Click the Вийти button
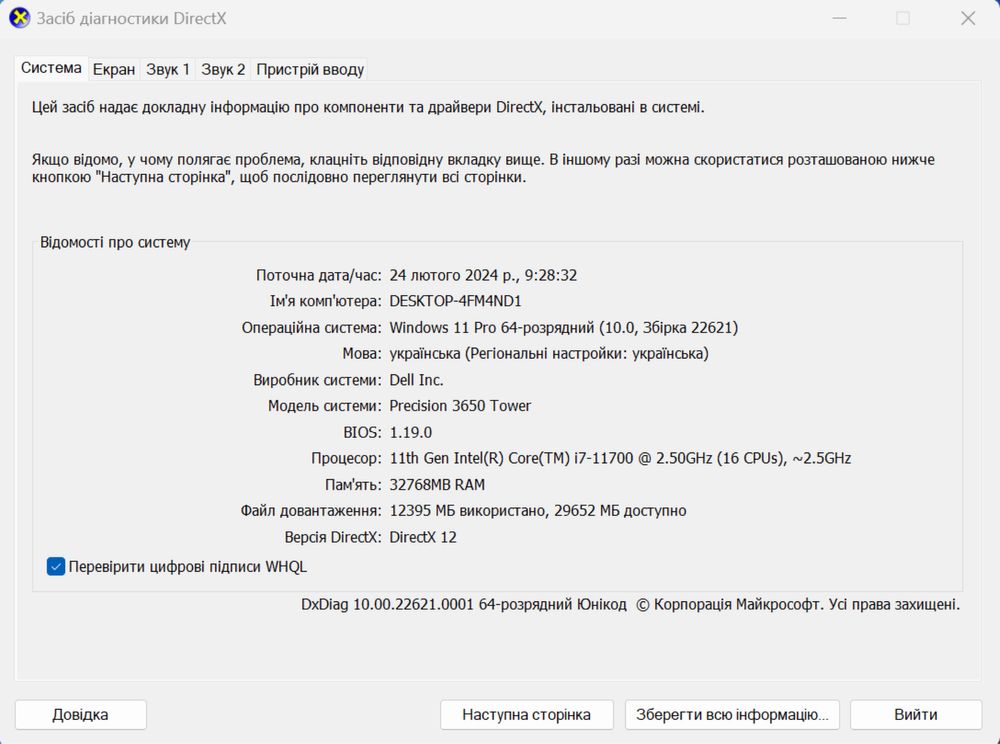 coord(916,715)
